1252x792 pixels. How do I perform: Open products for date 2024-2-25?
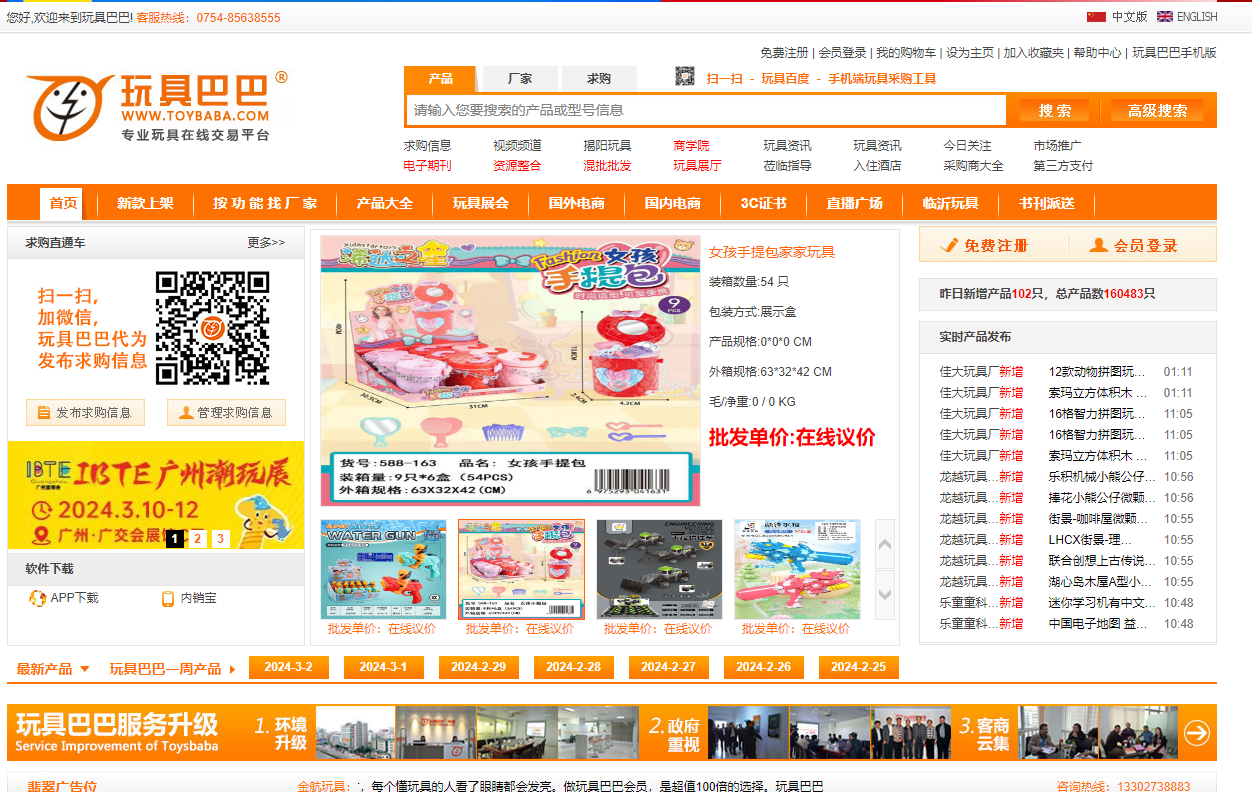tap(858, 667)
